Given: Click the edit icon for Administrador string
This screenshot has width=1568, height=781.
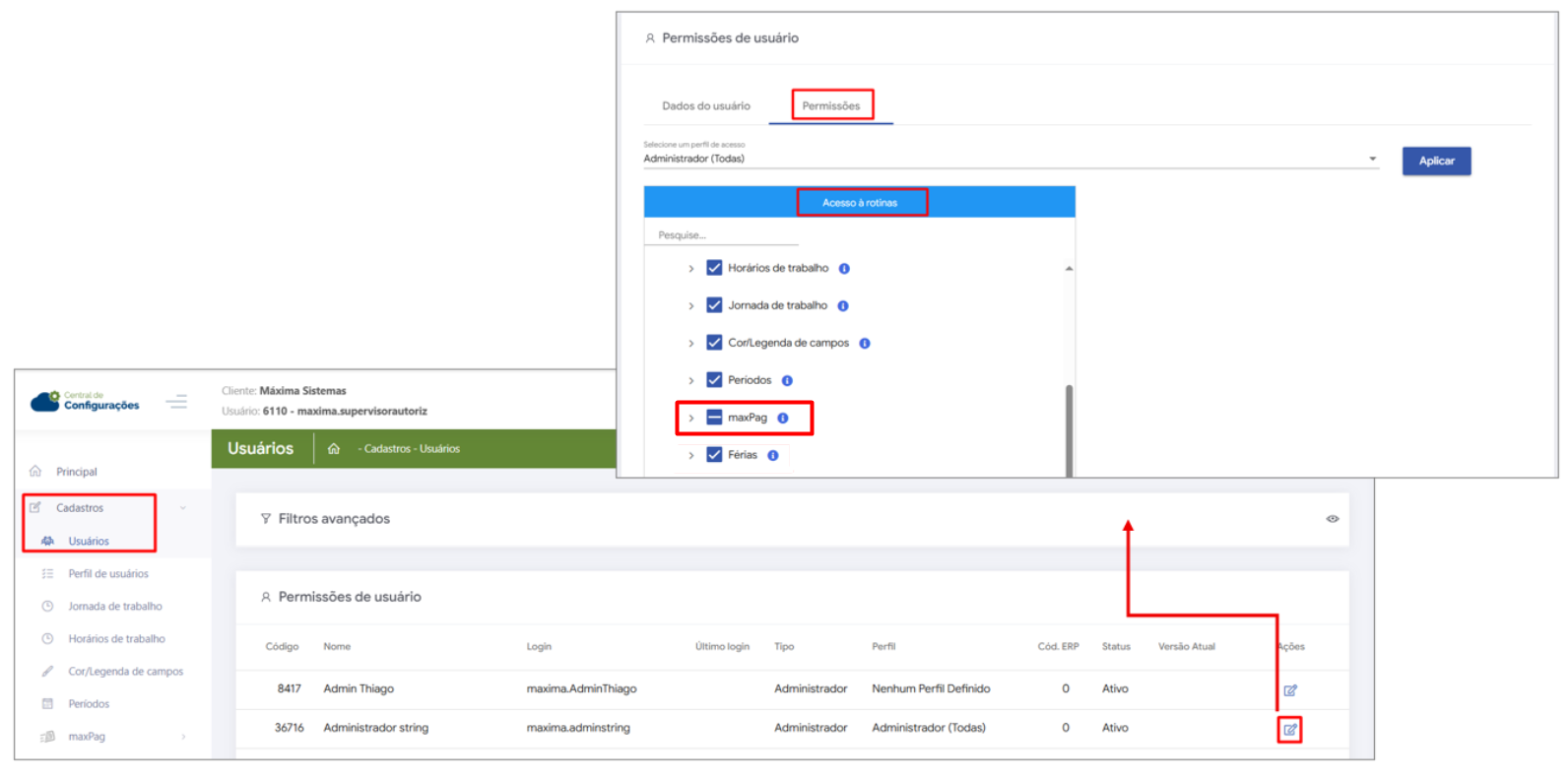Looking at the screenshot, I should click(1289, 730).
